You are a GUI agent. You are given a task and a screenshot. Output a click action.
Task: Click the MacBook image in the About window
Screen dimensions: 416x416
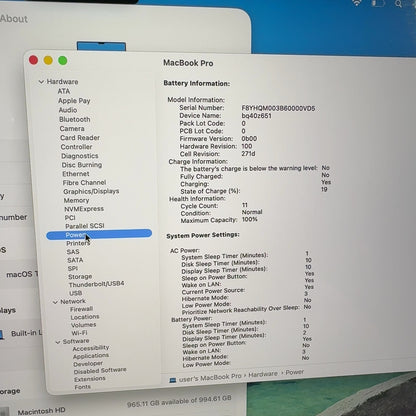coord(101,46)
